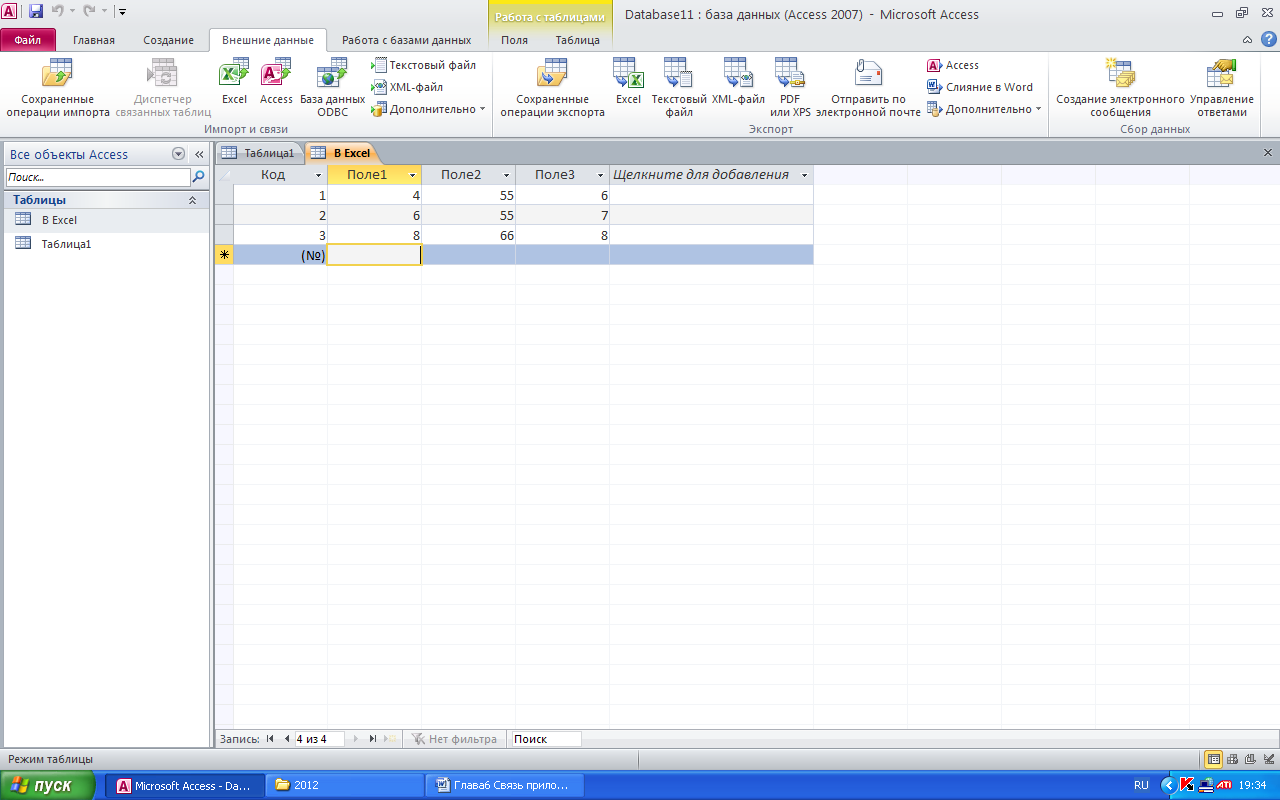Open Управление ответами
Image resolution: width=1280 pixels, height=800 pixels.
pyautogui.click(x=1221, y=88)
